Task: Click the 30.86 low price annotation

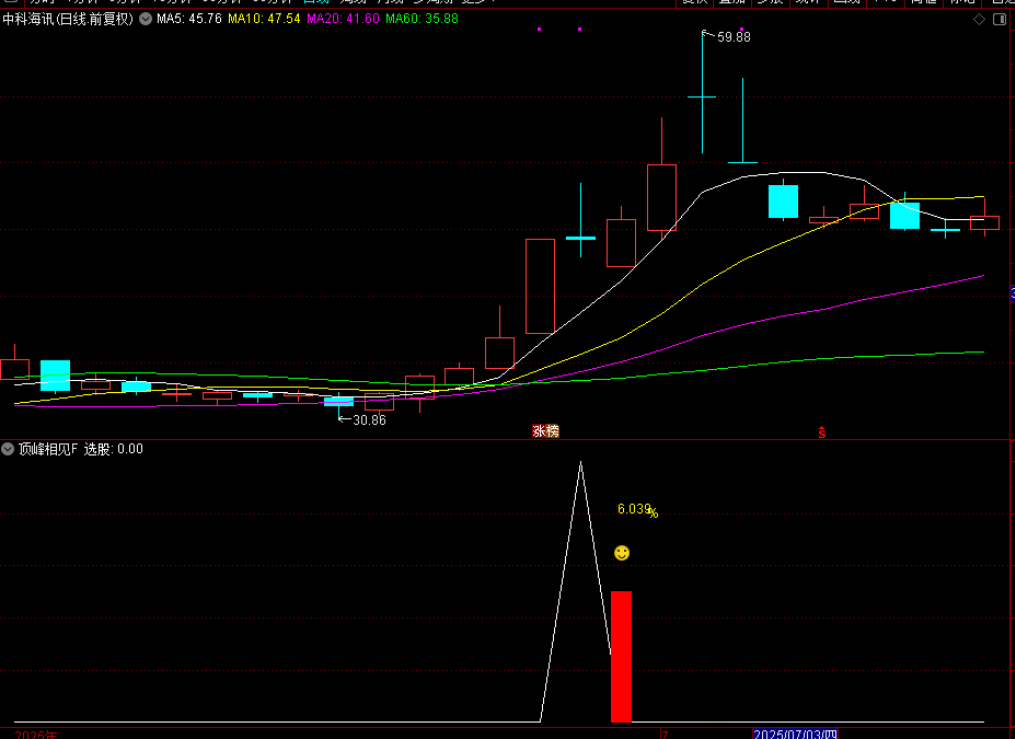Action: click(x=368, y=420)
